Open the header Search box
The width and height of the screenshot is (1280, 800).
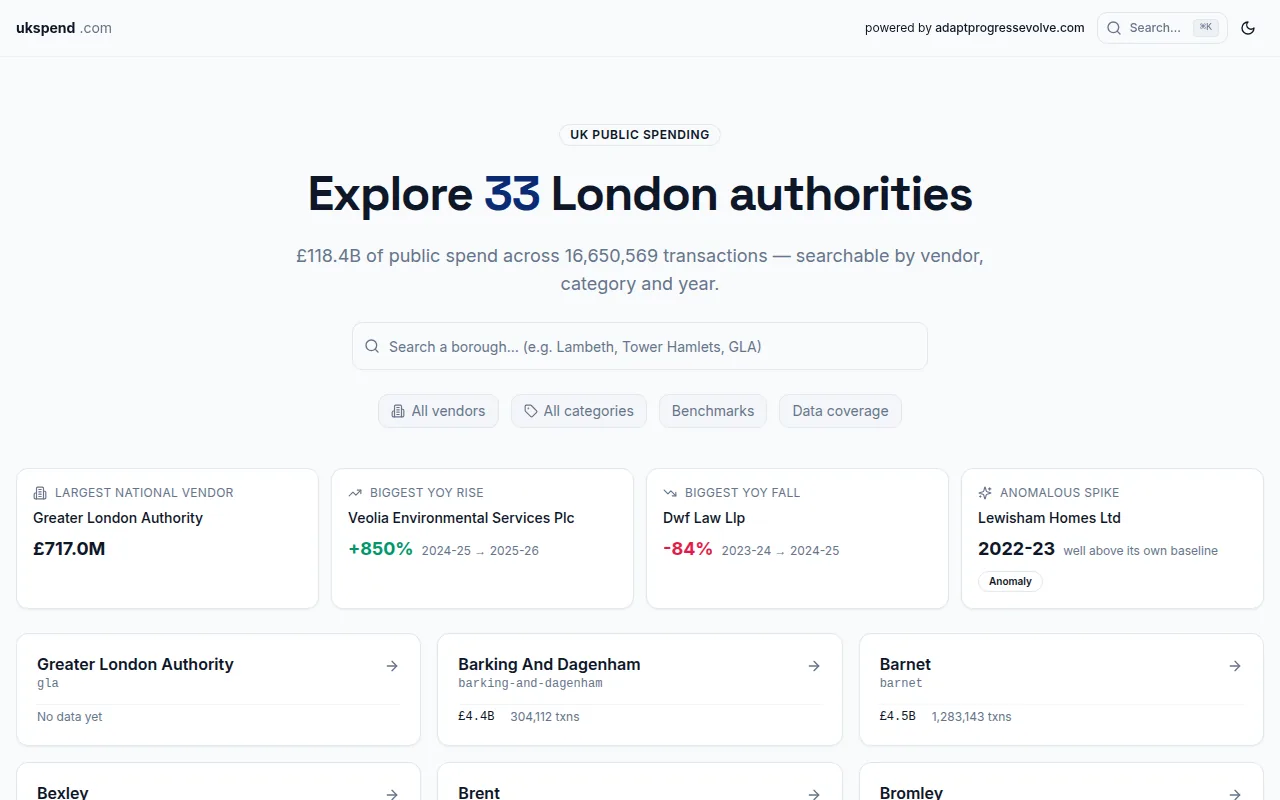pos(1162,28)
